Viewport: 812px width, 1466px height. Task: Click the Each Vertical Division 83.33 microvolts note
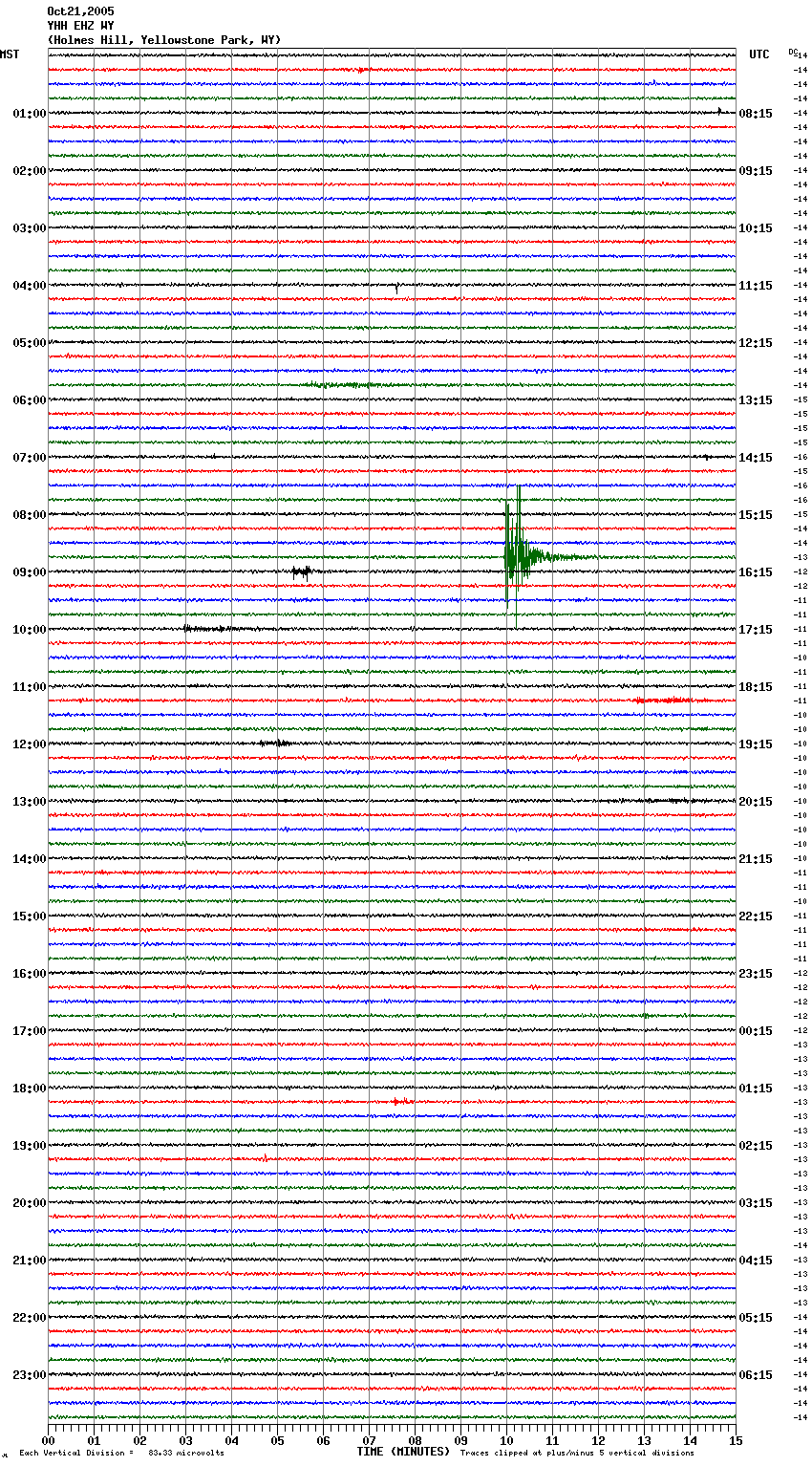click(x=122, y=1453)
